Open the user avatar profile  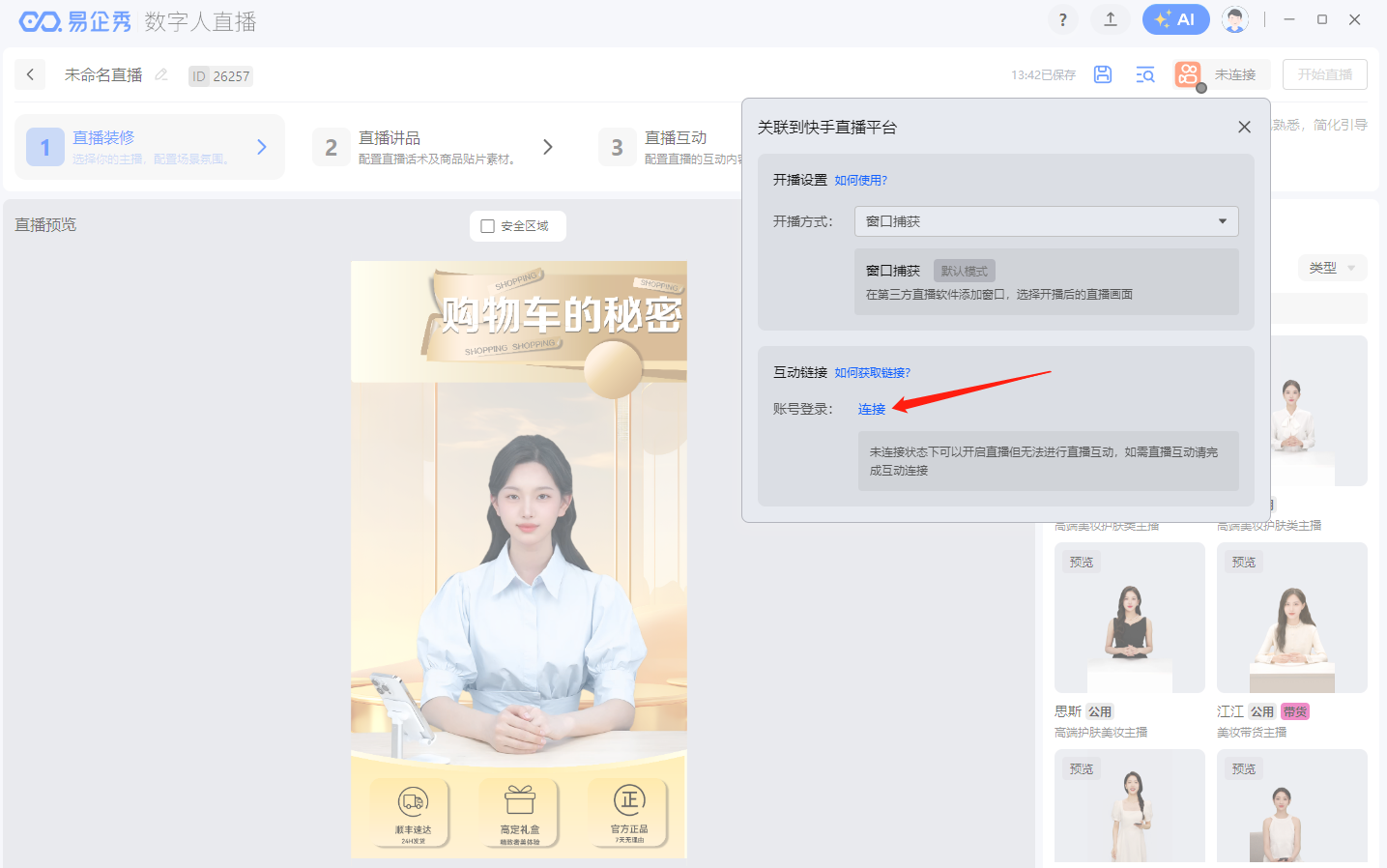point(1234,19)
